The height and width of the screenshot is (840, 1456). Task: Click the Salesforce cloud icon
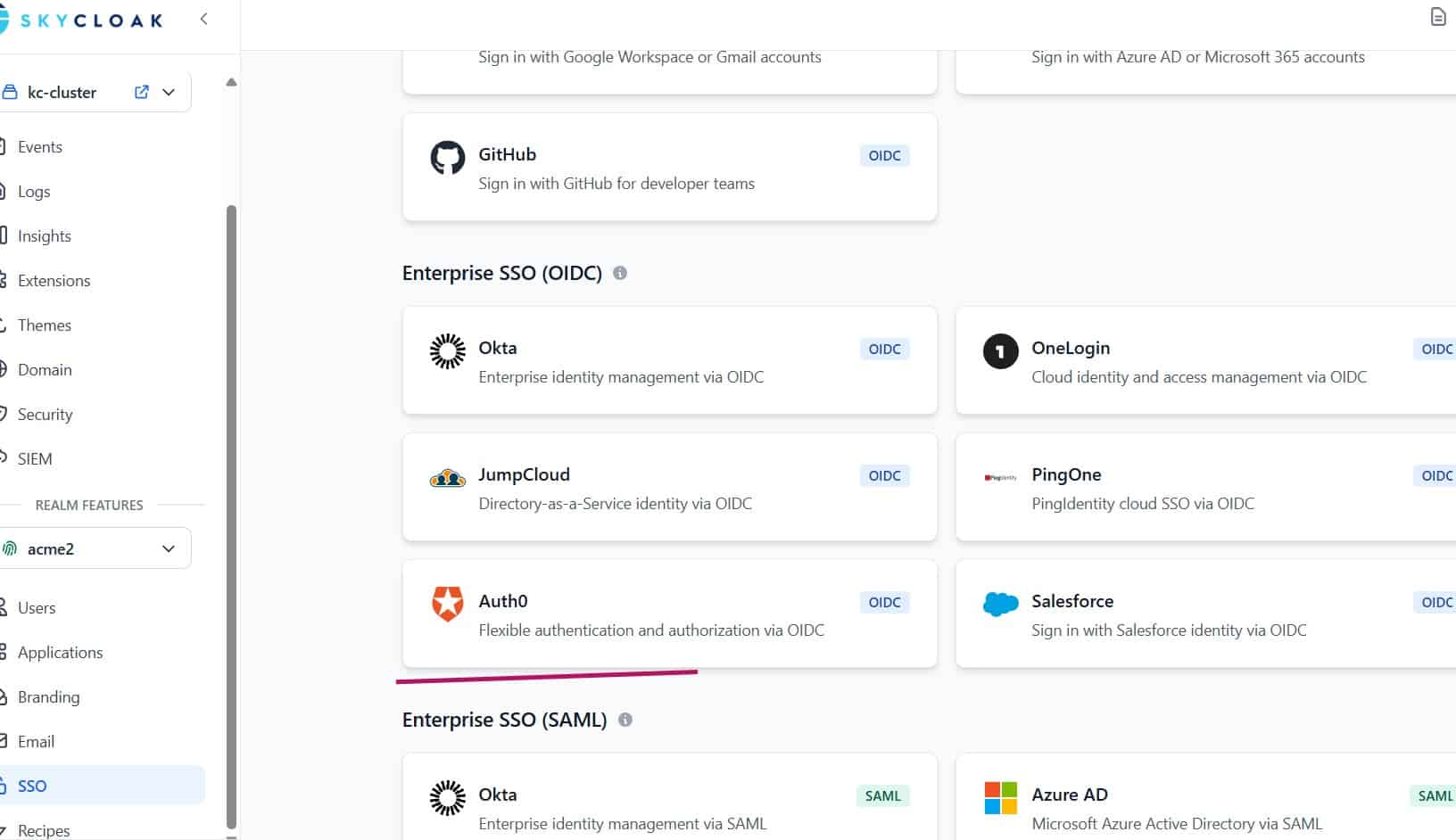point(999,604)
